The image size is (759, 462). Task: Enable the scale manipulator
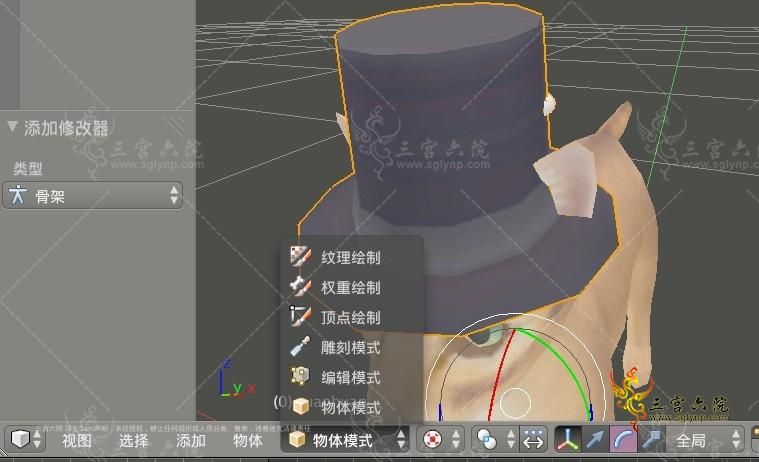click(651, 440)
